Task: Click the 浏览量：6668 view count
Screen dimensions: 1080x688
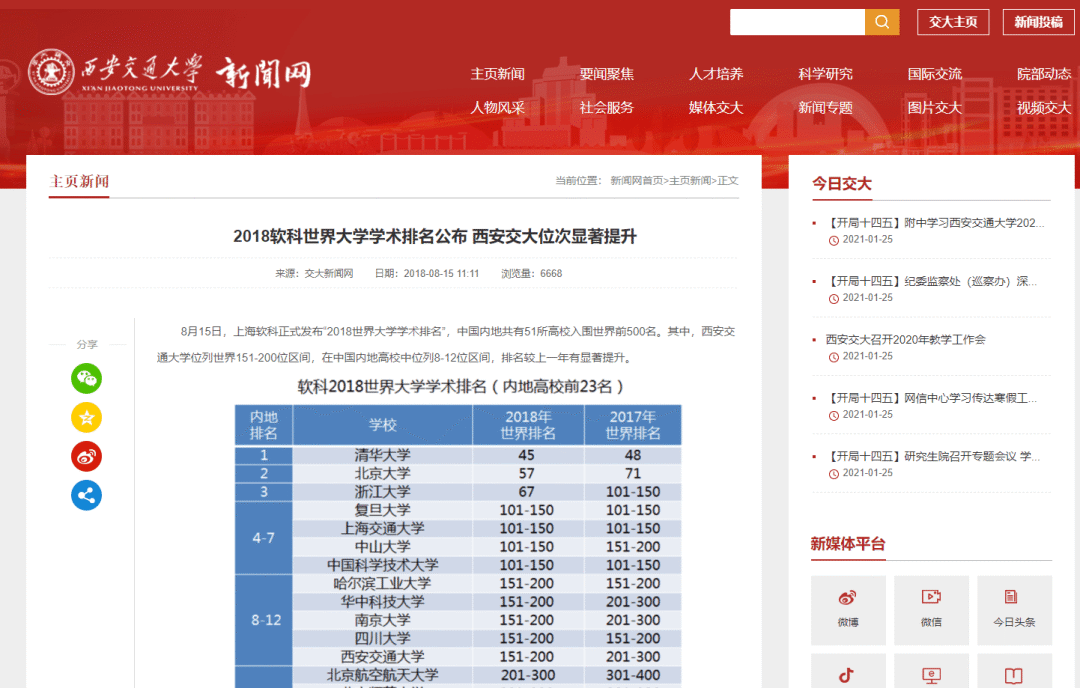Action: click(x=532, y=273)
